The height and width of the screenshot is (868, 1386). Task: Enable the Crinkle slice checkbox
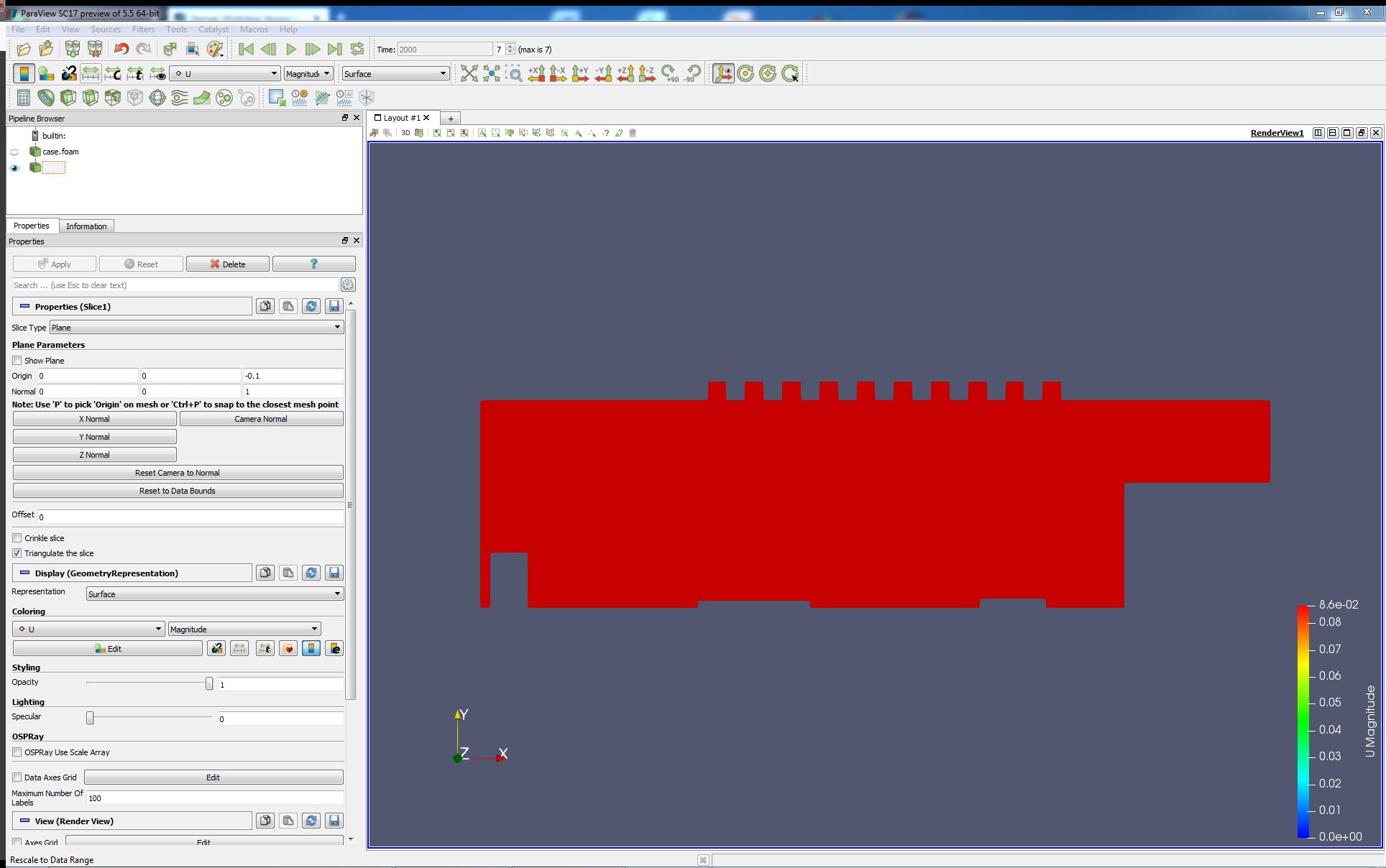click(x=17, y=538)
